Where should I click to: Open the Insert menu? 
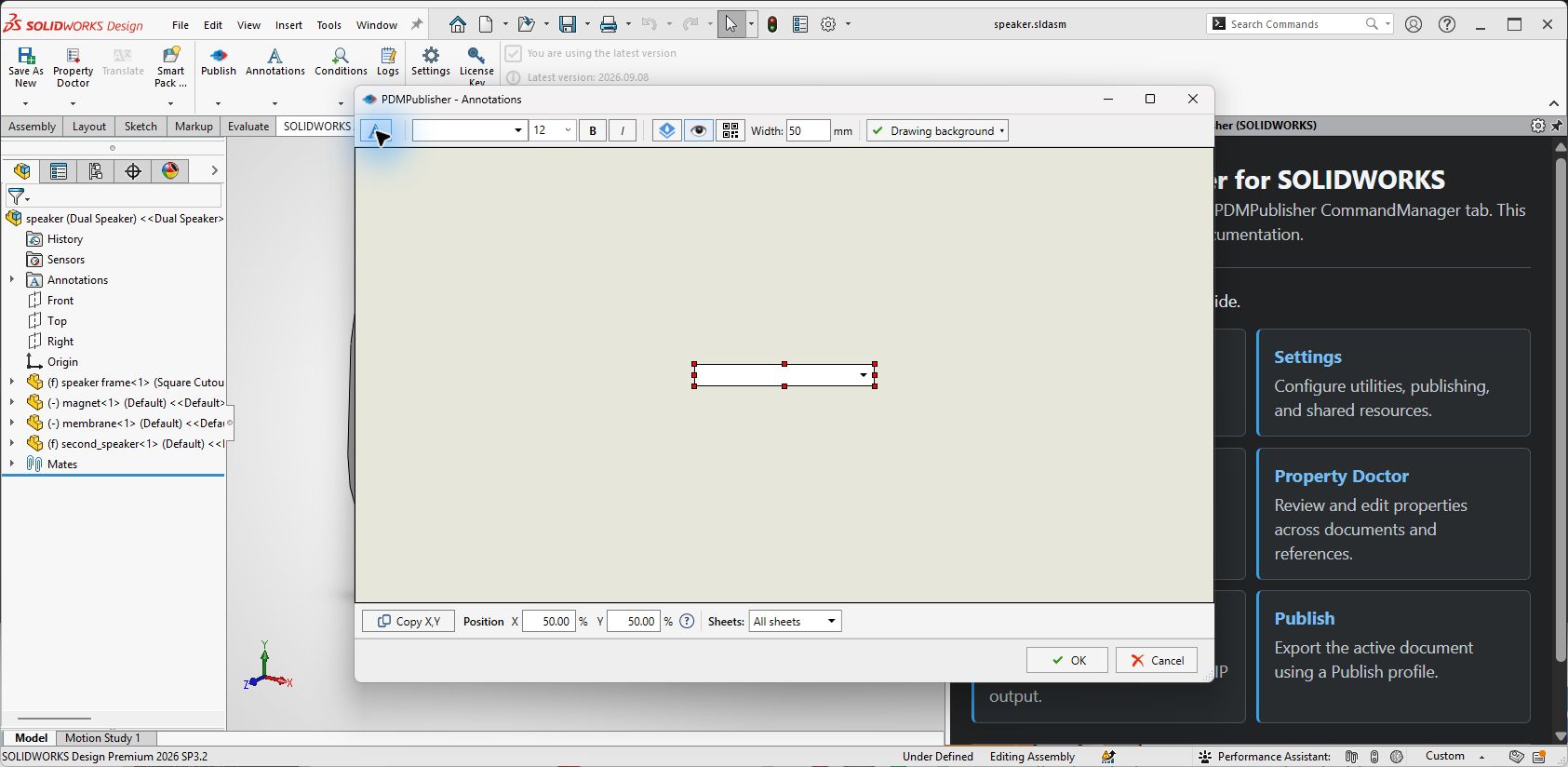pyautogui.click(x=288, y=25)
